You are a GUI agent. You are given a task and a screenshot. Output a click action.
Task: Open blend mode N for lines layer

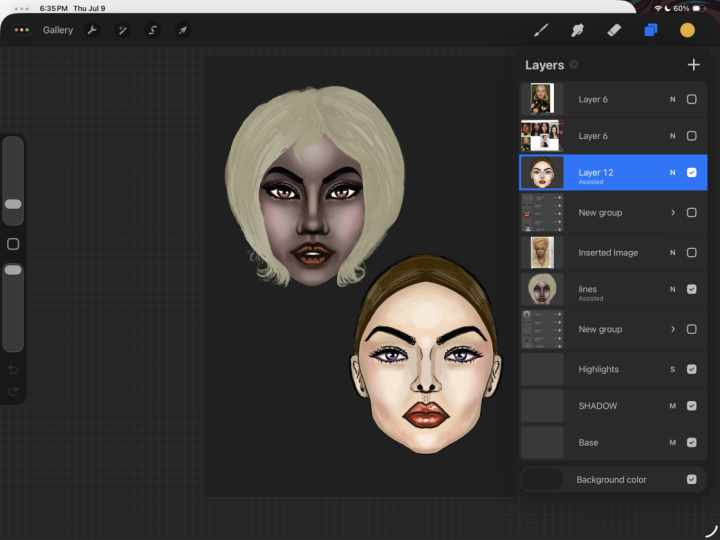pyautogui.click(x=673, y=289)
